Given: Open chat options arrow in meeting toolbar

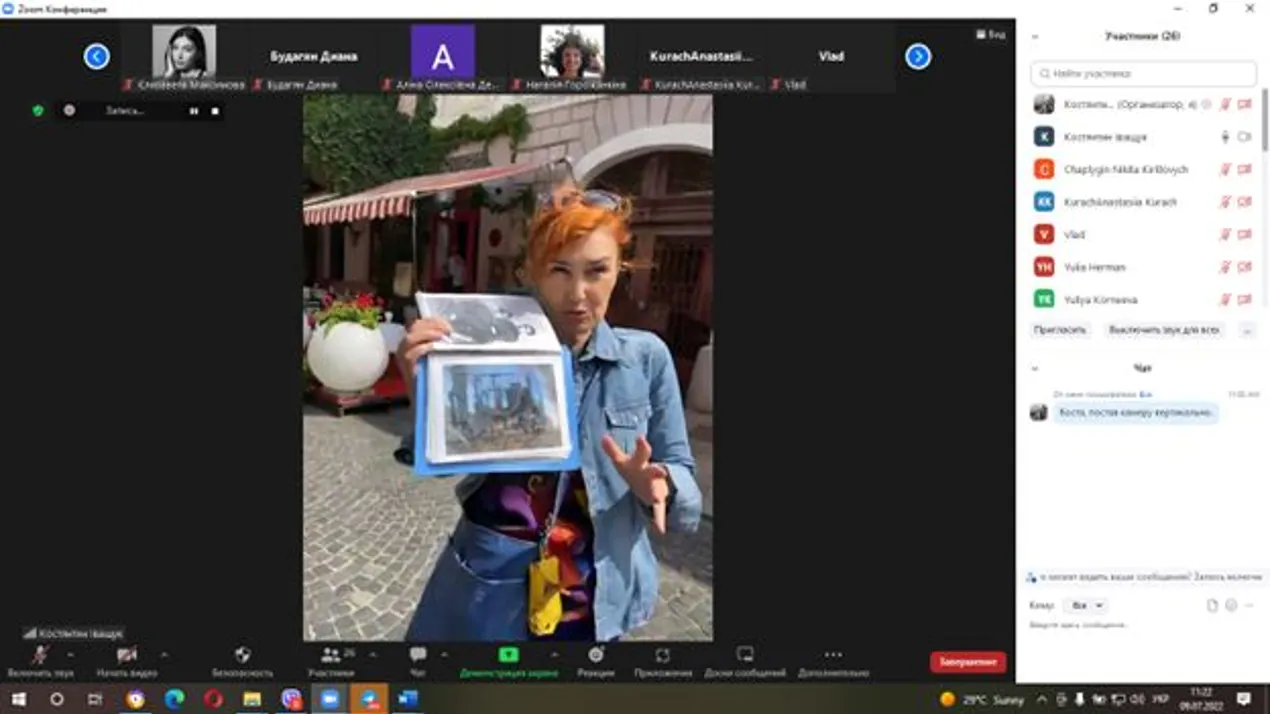Looking at the screenshot, I should coord(444,655).
